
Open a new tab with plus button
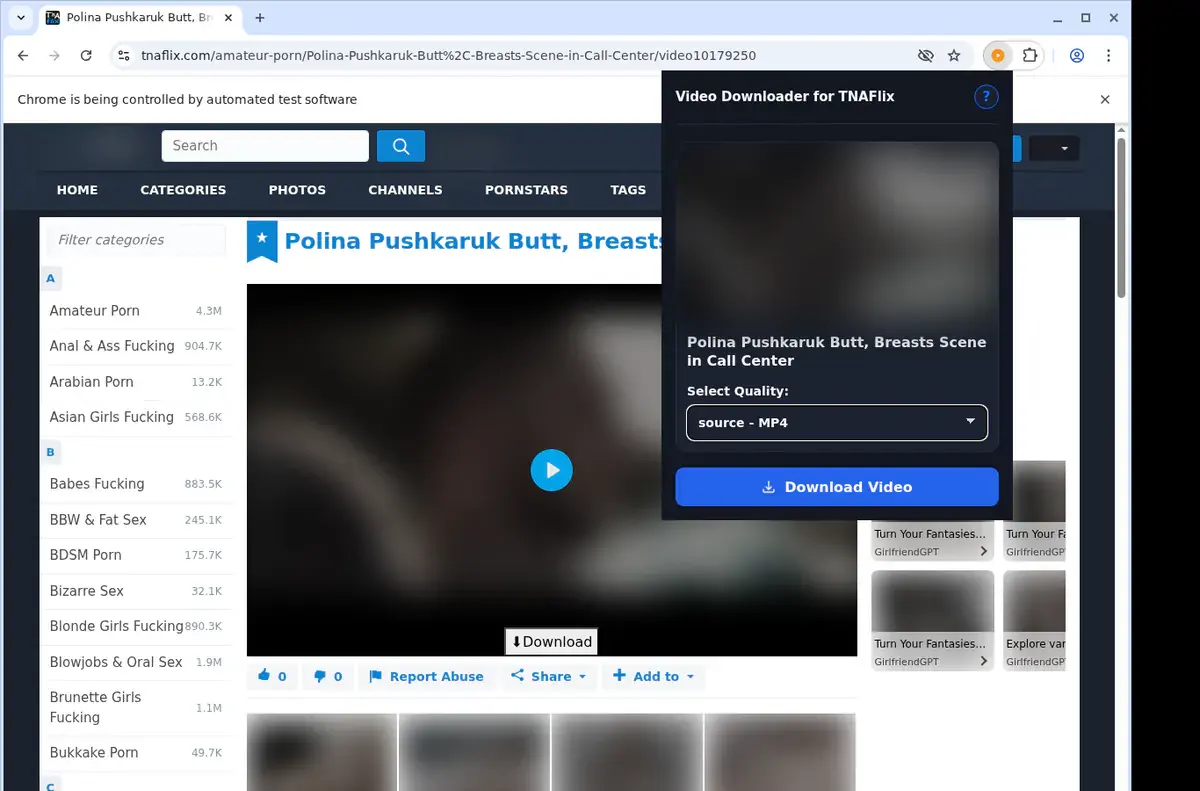pyautogui.click(x=260, y=18)
